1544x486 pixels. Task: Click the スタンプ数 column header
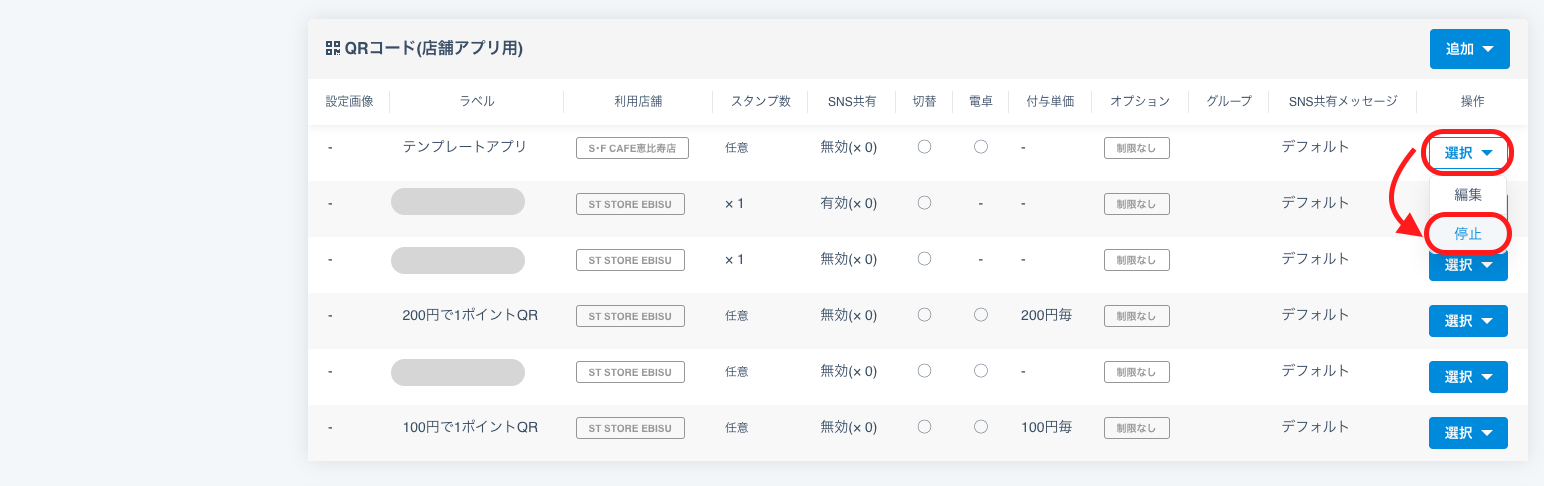click(x=760, y=101)
